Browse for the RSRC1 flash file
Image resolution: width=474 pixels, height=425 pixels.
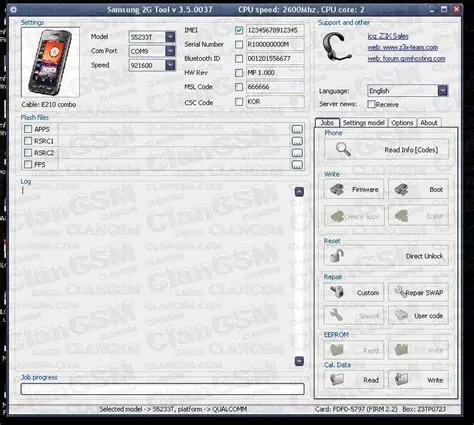pyautogui.click(x=297, y=141)
